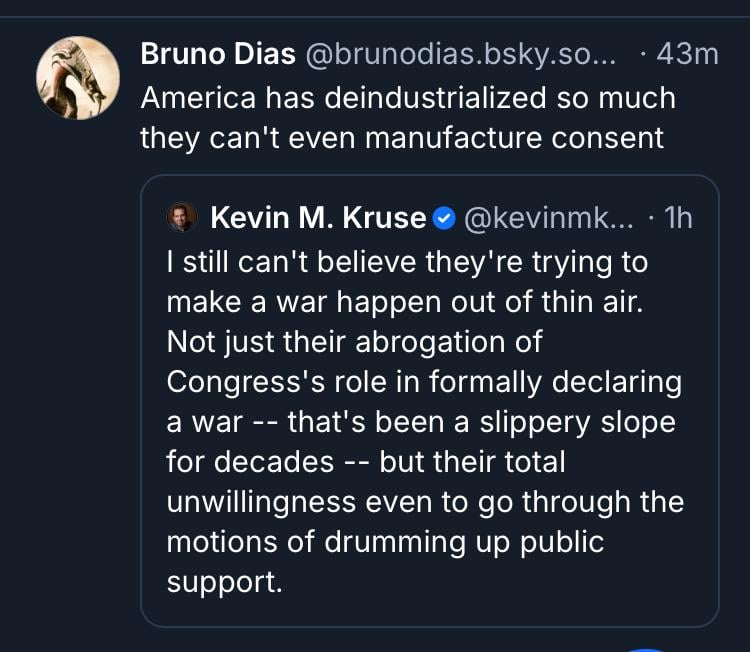This screenshot has height=652, width=750.
Task: Click the 'manufacture consent' post line
Action: [401, 137]
